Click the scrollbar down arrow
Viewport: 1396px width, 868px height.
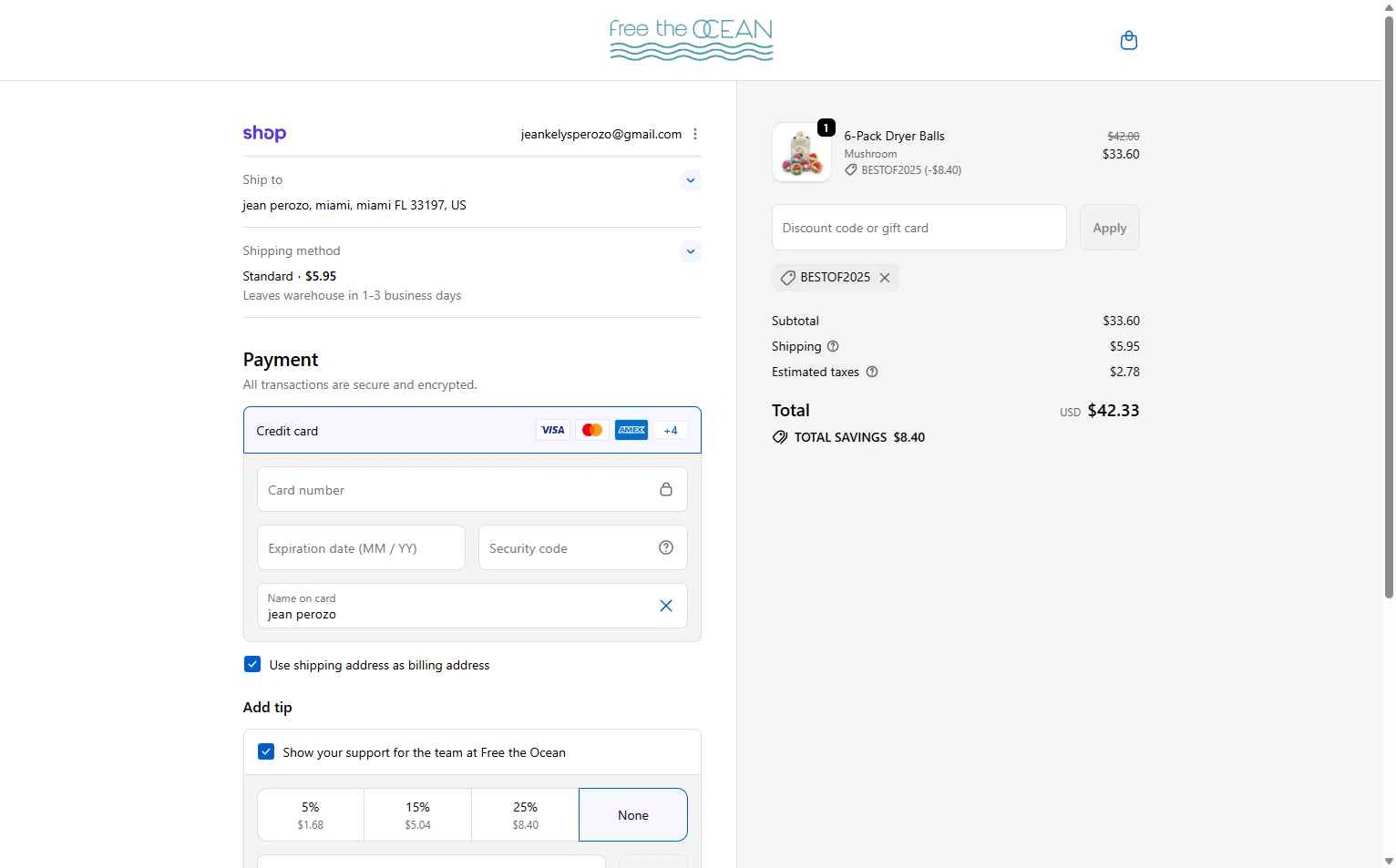pos(1389,861)
